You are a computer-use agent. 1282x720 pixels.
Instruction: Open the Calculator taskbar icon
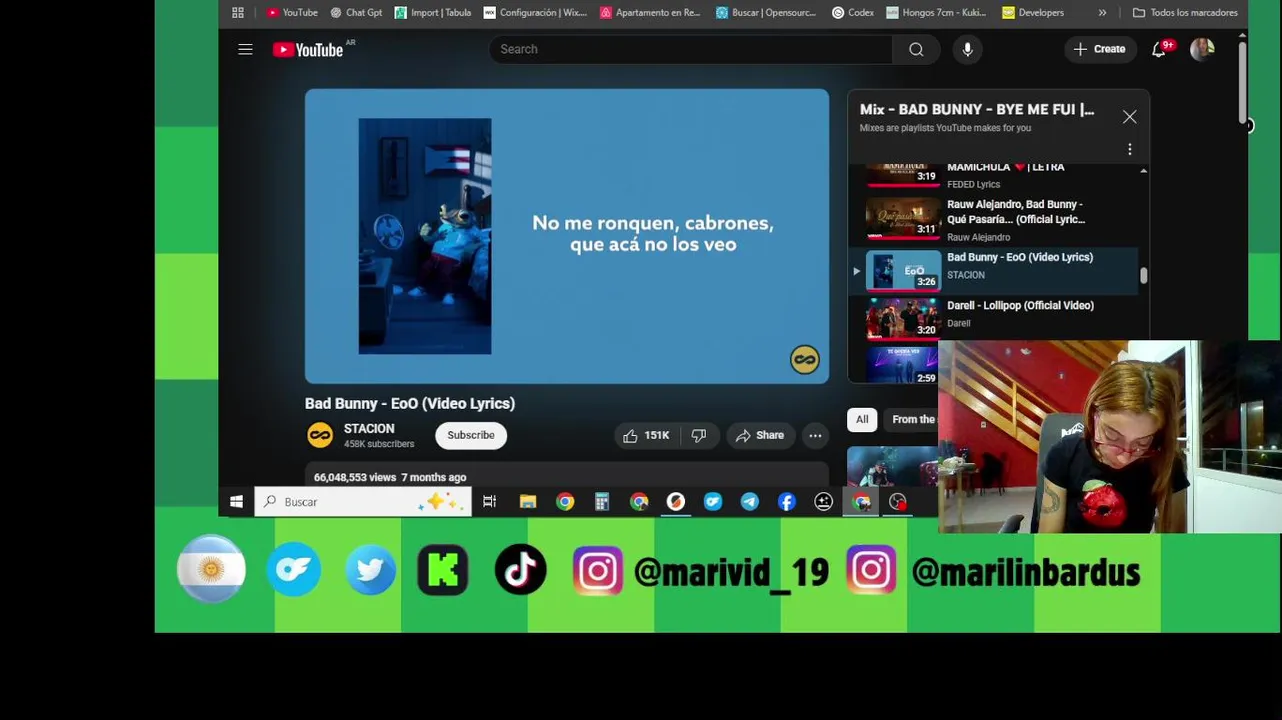point(602,502)
